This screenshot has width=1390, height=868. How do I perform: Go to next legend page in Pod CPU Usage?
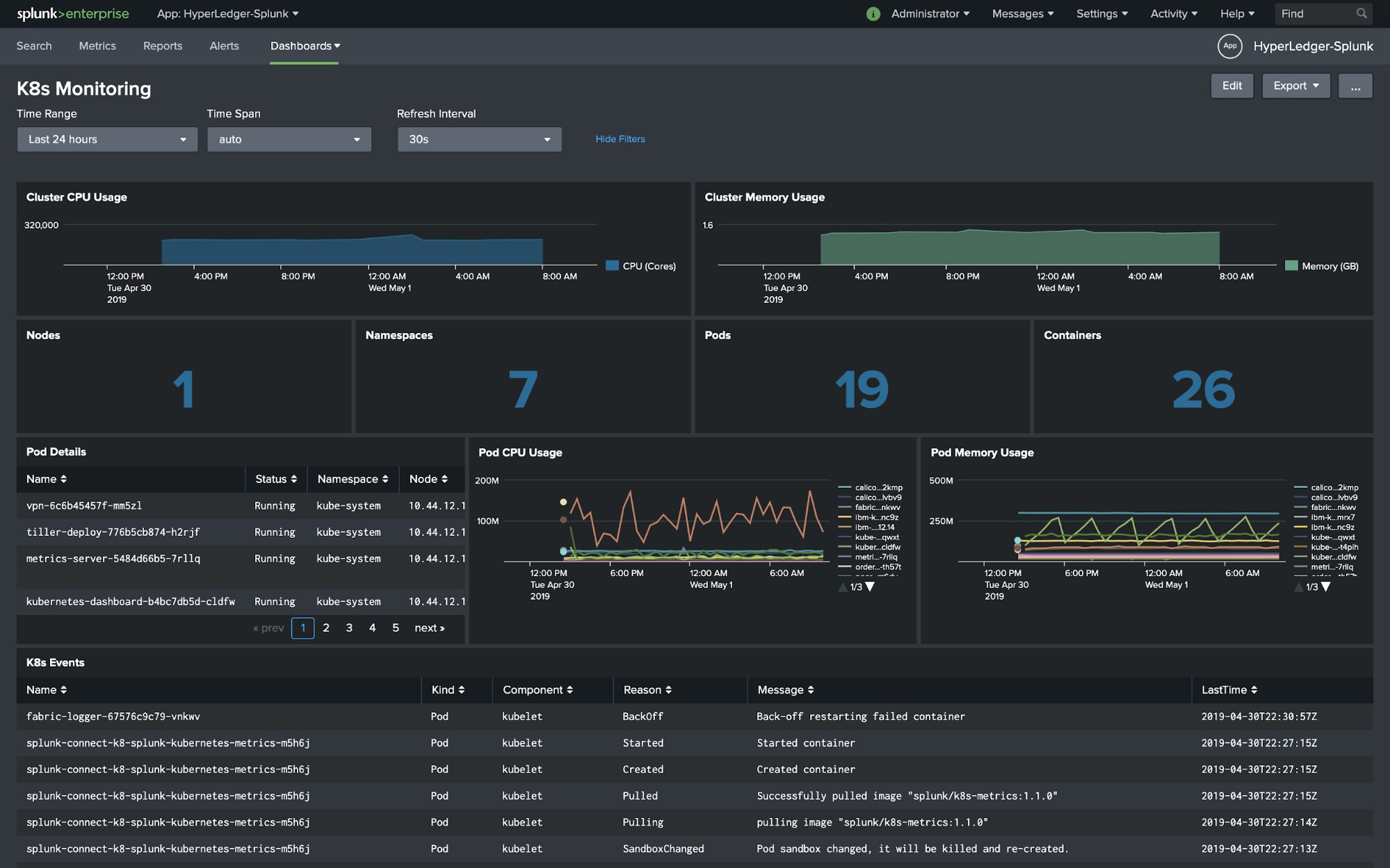point(870,587)
